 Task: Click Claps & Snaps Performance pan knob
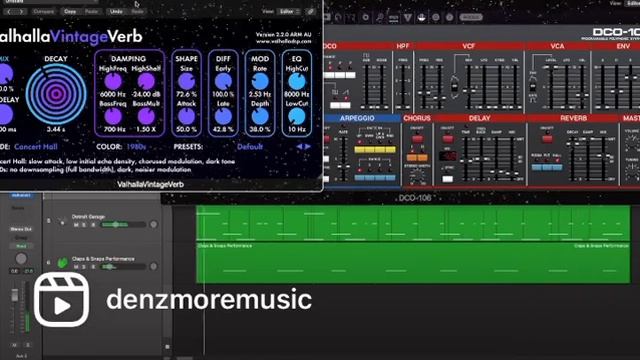(x=154, y=267)
